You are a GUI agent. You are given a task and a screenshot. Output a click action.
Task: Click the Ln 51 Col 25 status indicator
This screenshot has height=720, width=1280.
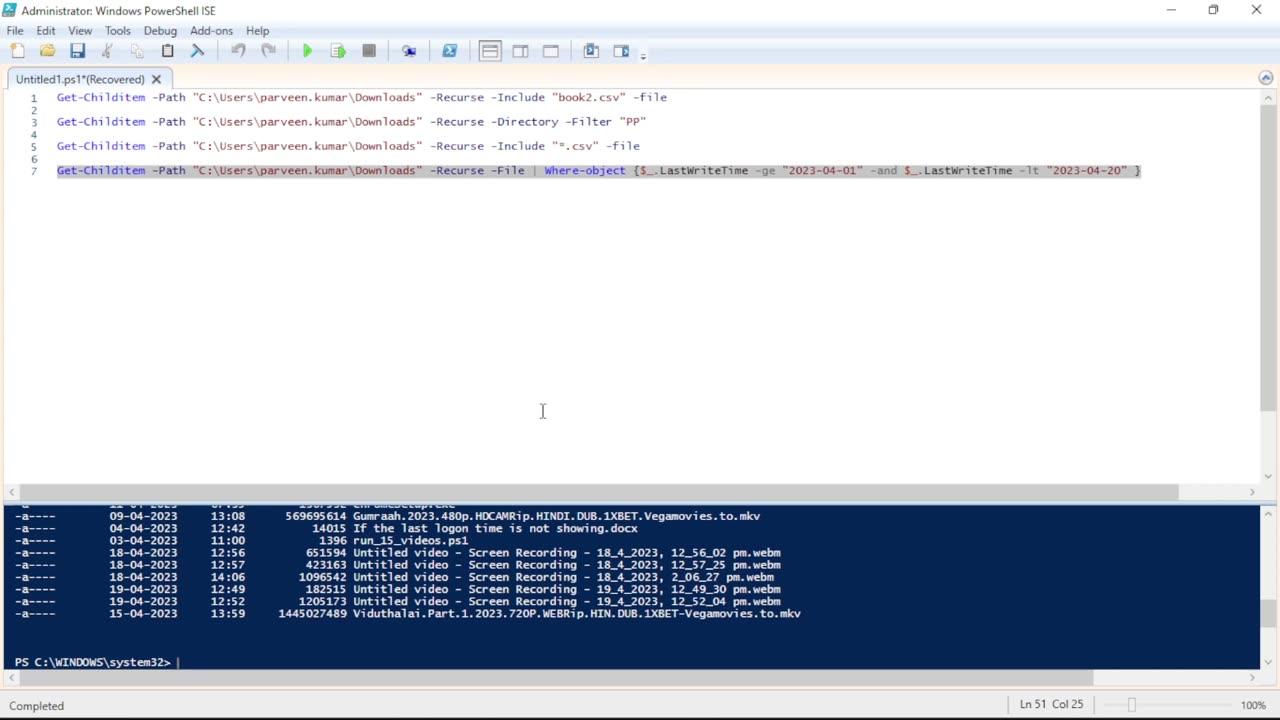(x=1051, y=705)
